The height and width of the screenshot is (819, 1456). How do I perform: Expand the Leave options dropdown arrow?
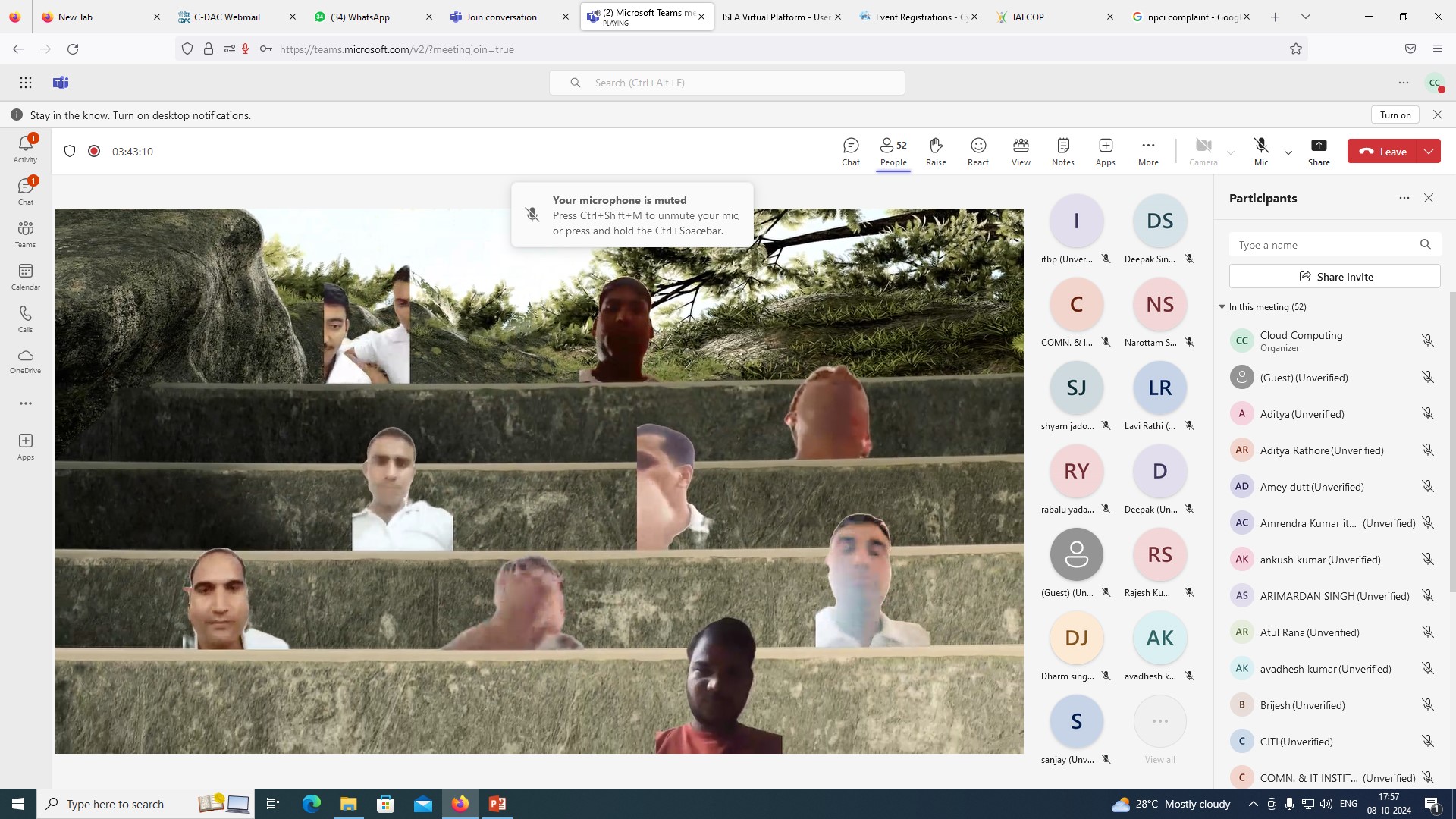coord(1429,151)
